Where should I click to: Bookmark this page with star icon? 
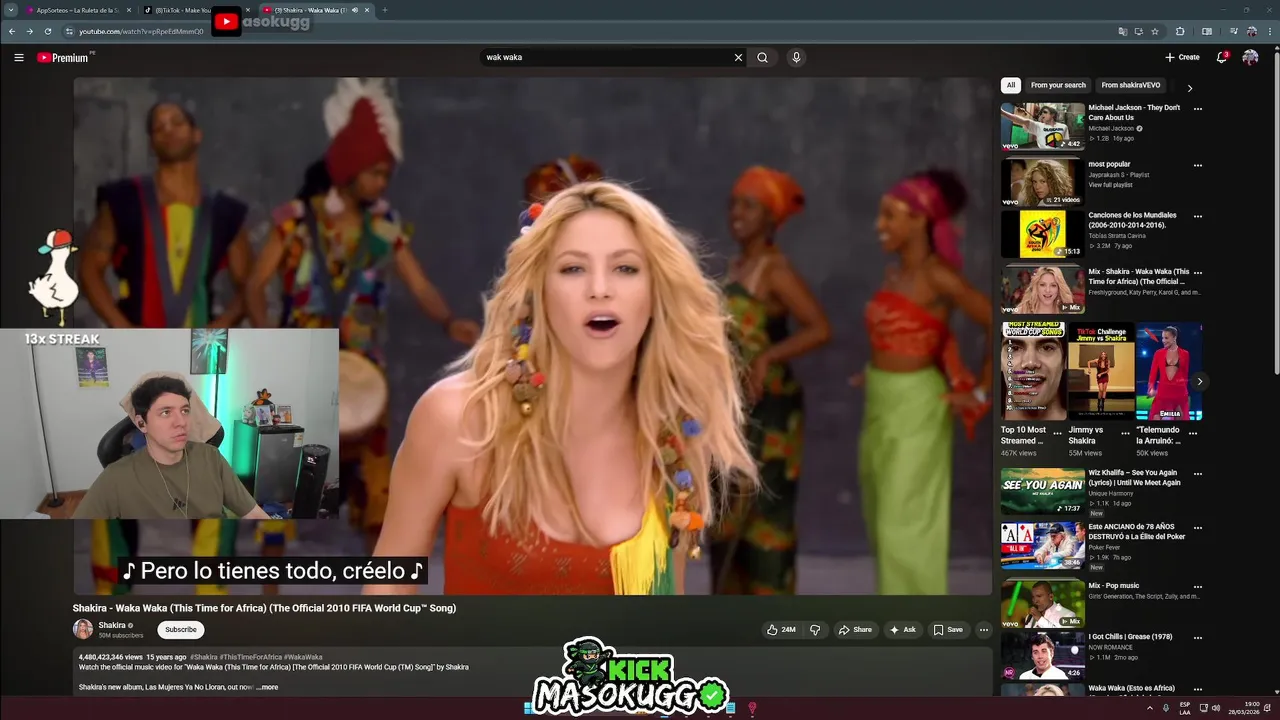coord(1155,31)
